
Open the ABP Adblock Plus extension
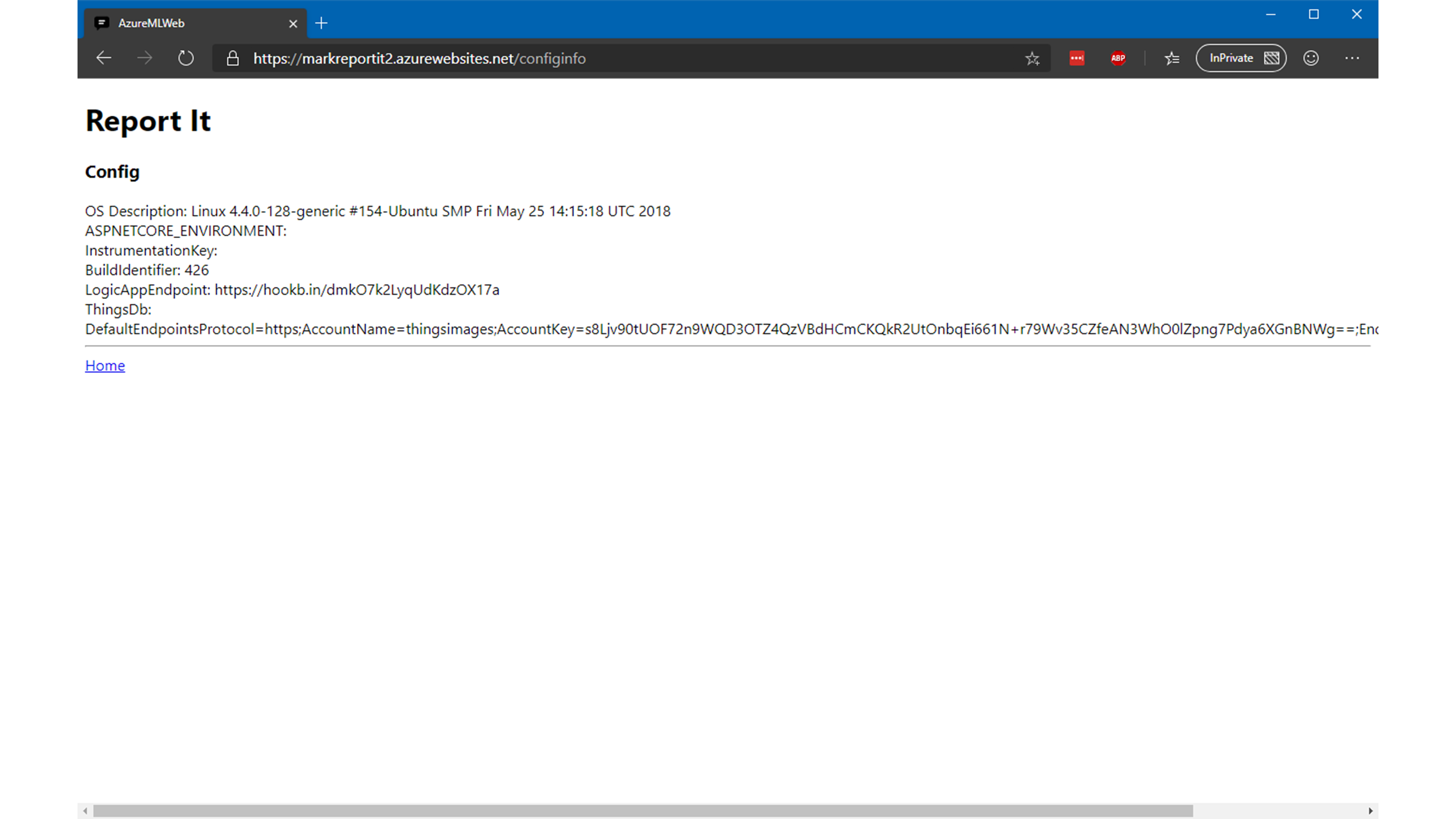pos(1118,58)
